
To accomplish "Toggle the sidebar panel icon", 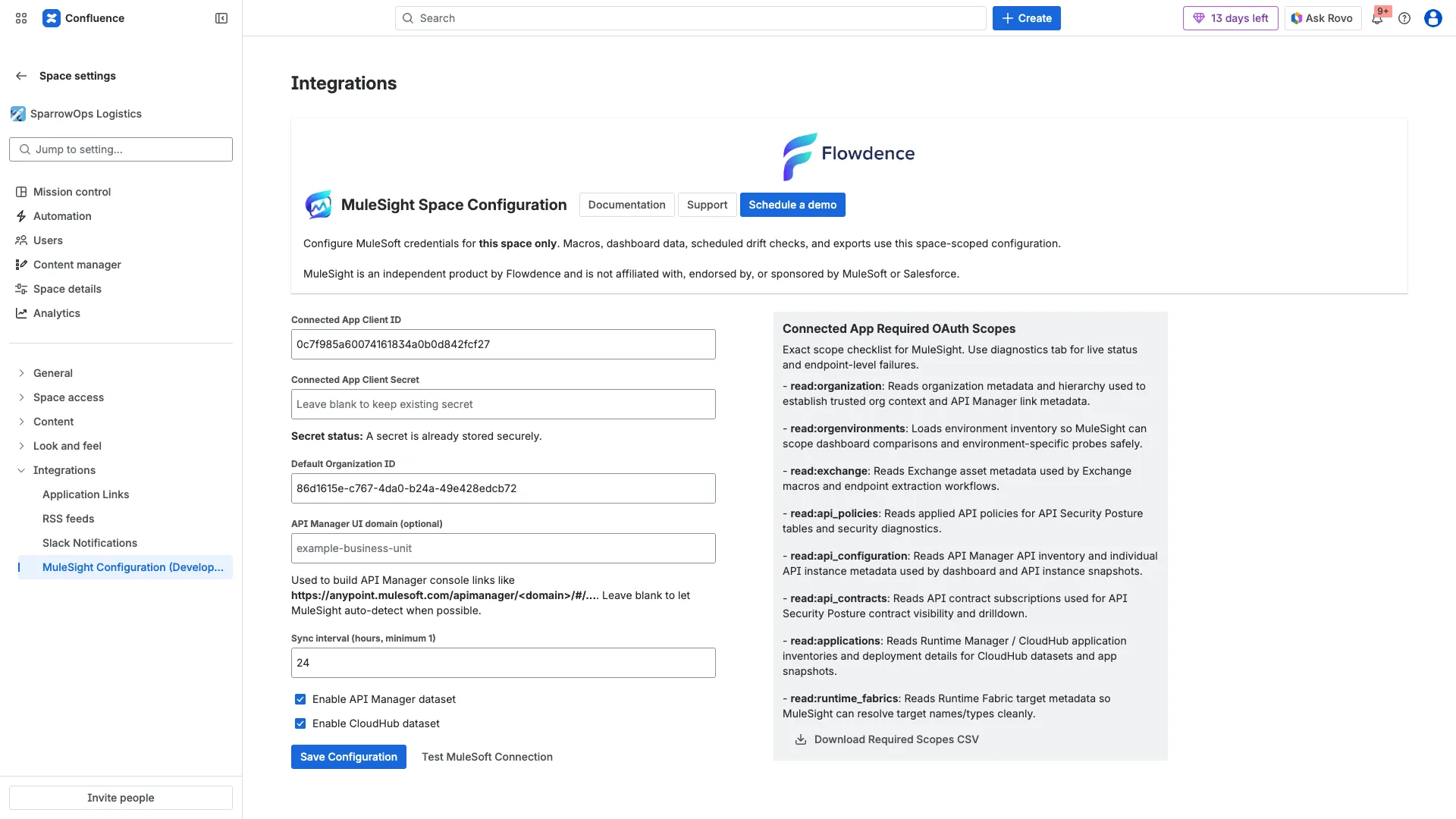I will tap(220, 17).
